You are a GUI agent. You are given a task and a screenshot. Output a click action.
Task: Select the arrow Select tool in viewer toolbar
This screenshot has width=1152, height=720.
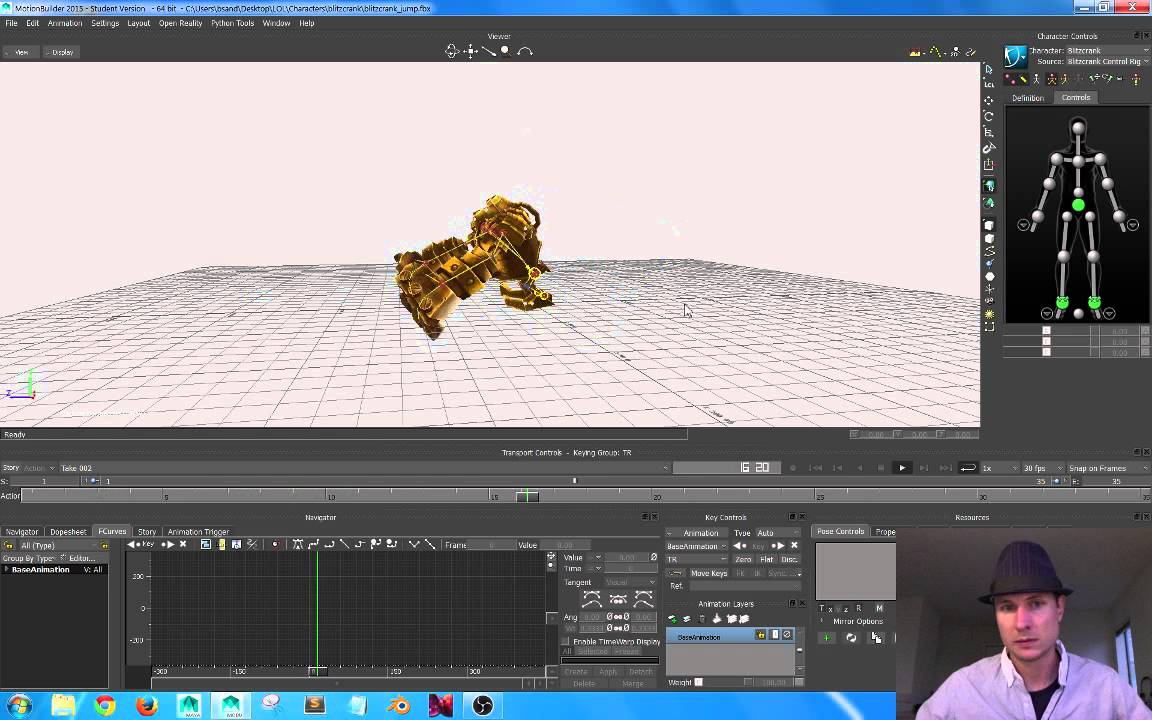989,69
